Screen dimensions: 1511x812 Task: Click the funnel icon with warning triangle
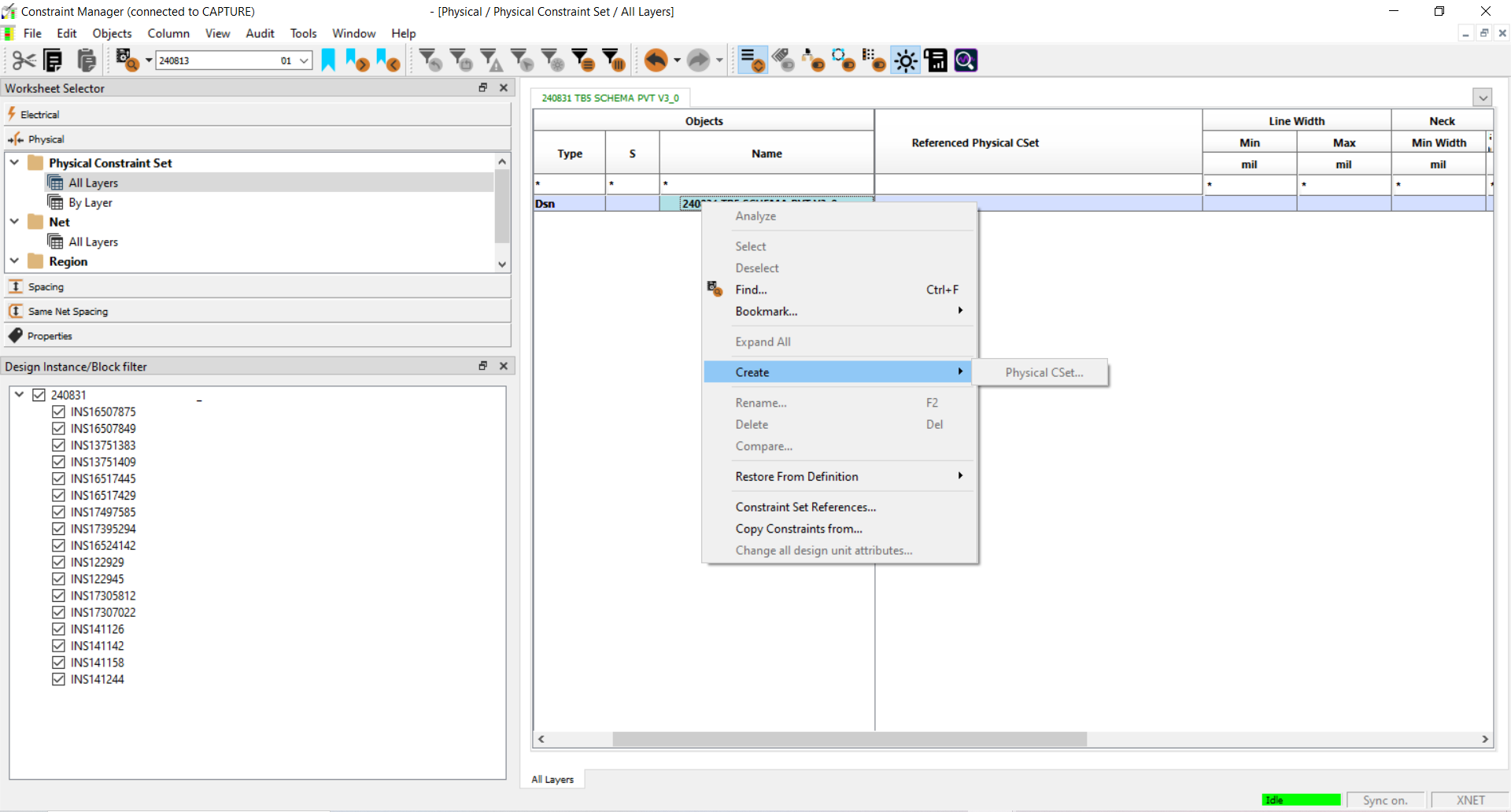click(492, 61)
